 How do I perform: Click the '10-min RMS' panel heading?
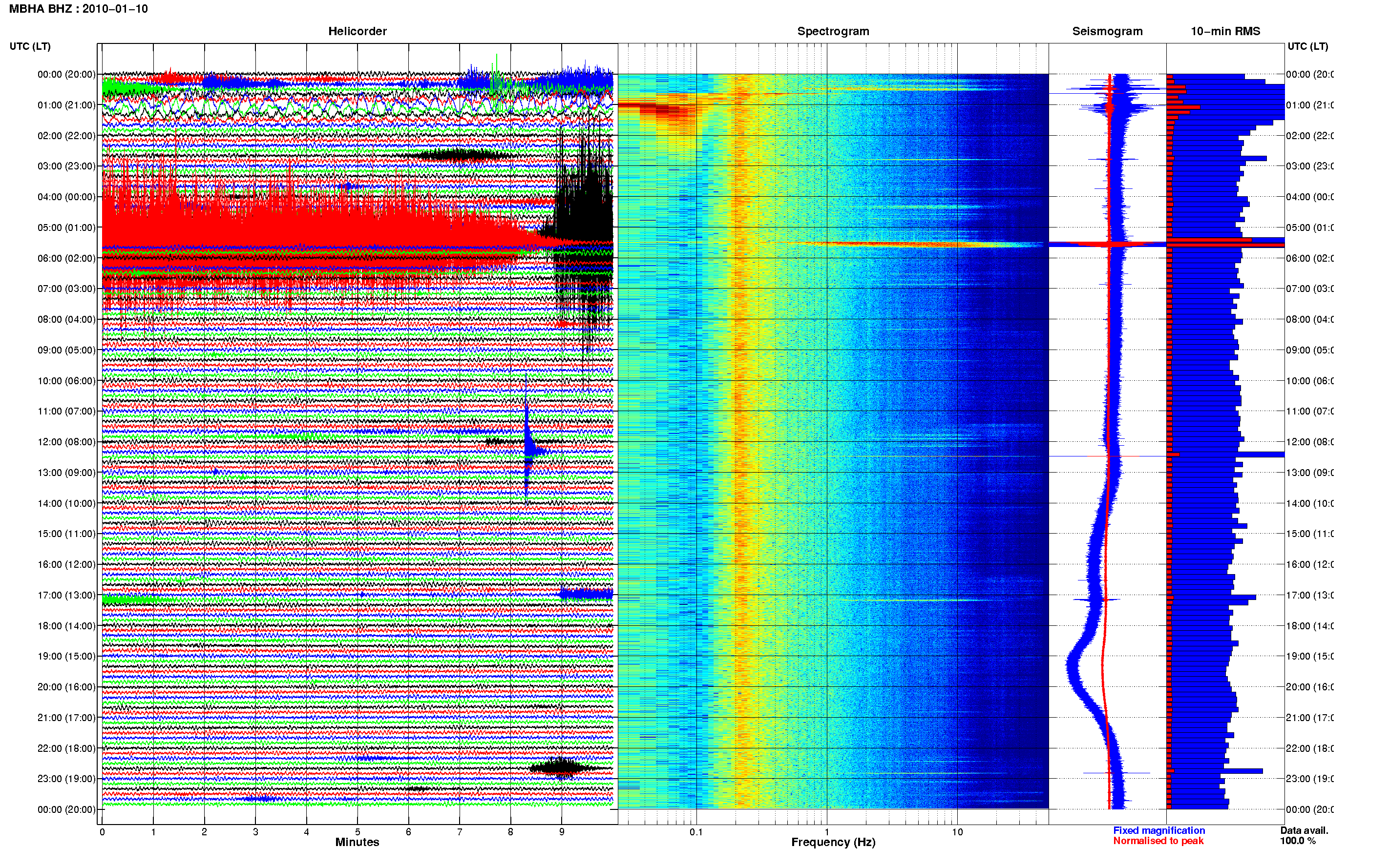click(1225, 31)
